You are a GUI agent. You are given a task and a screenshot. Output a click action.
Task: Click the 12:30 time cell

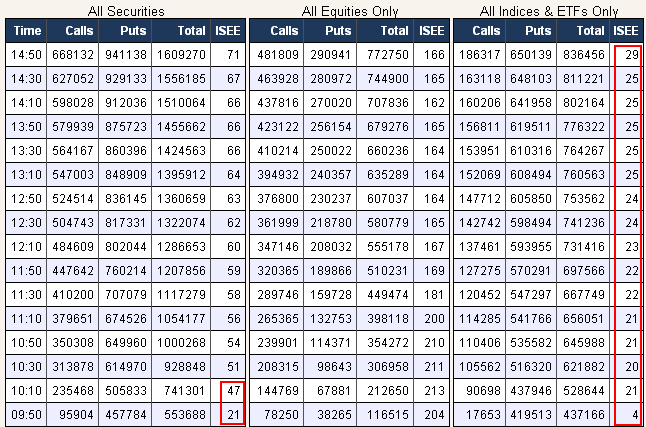pyautogui.click(x=26, y=223)
